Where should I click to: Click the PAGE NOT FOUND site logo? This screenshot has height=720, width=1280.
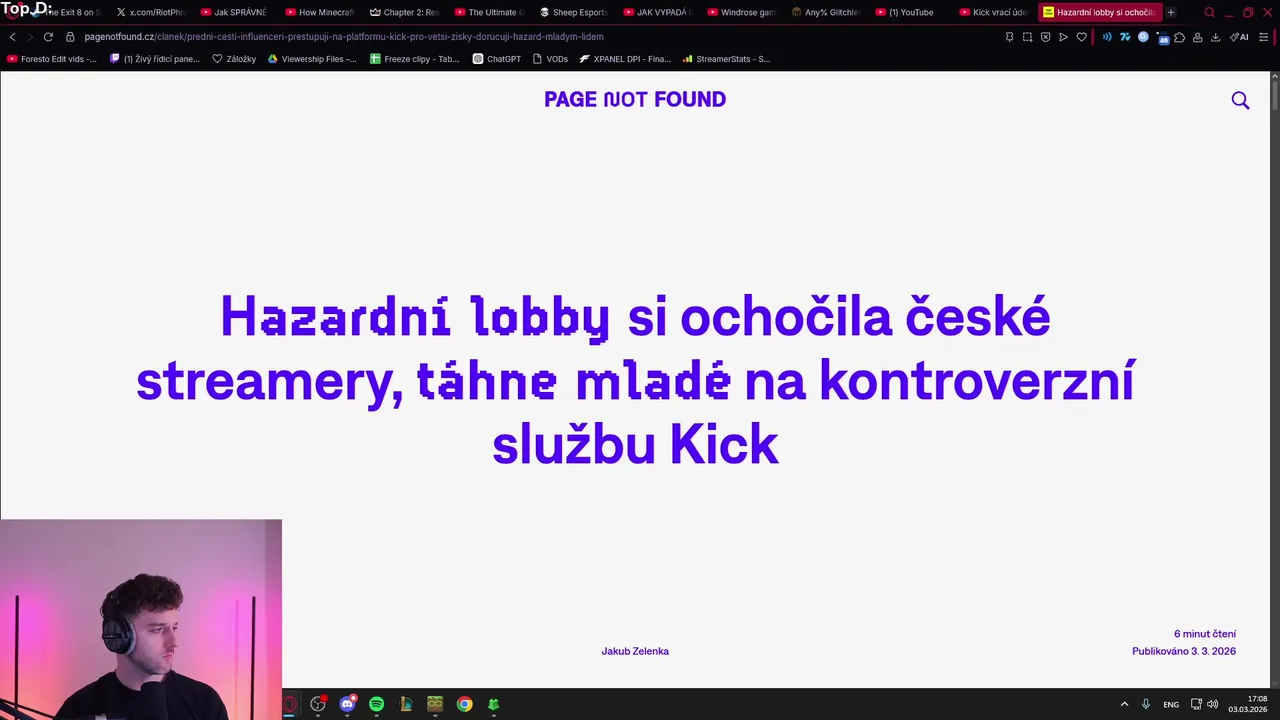[x=635, y=99]
